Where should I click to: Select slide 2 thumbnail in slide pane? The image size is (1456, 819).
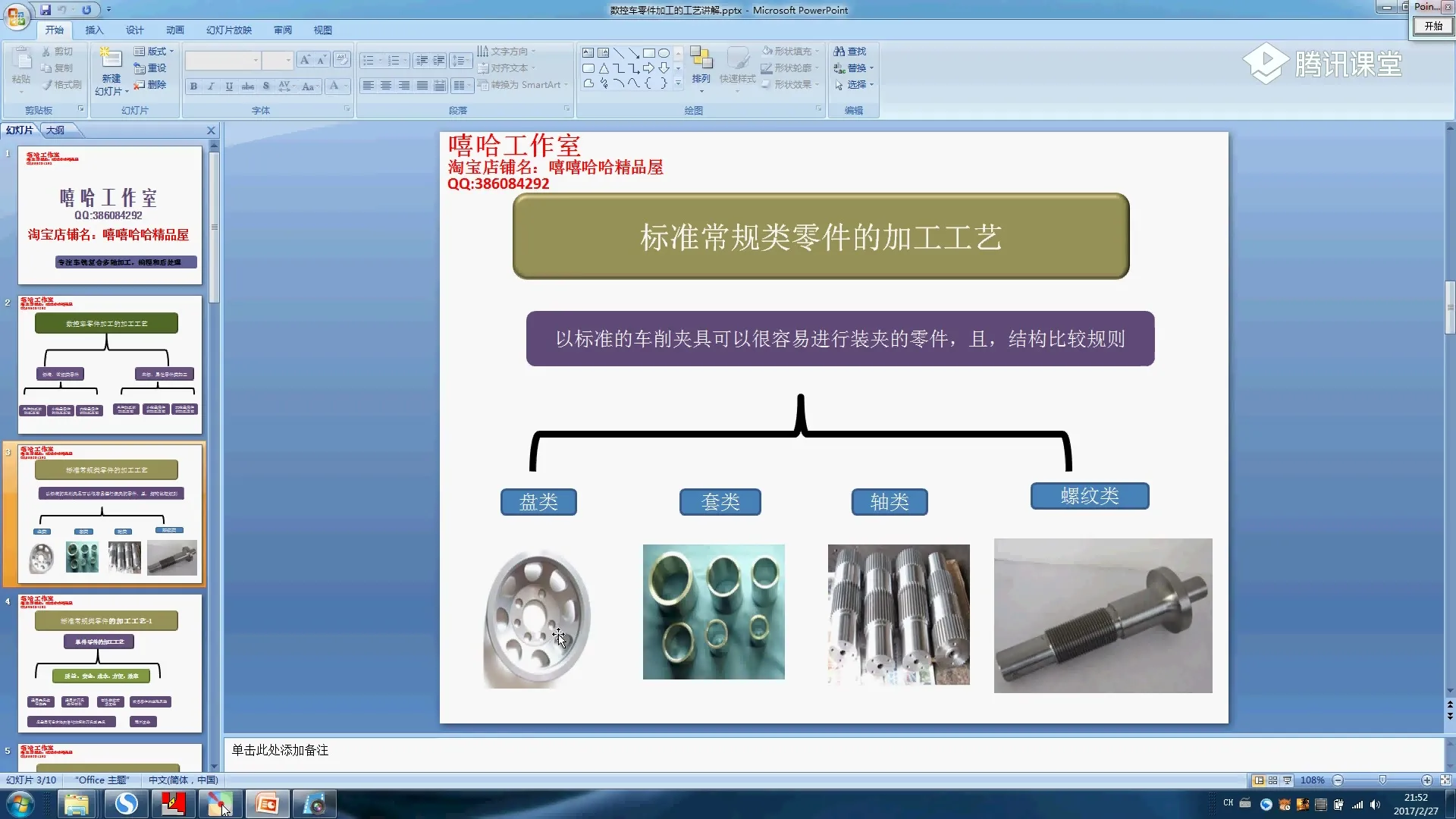(108, 364)
